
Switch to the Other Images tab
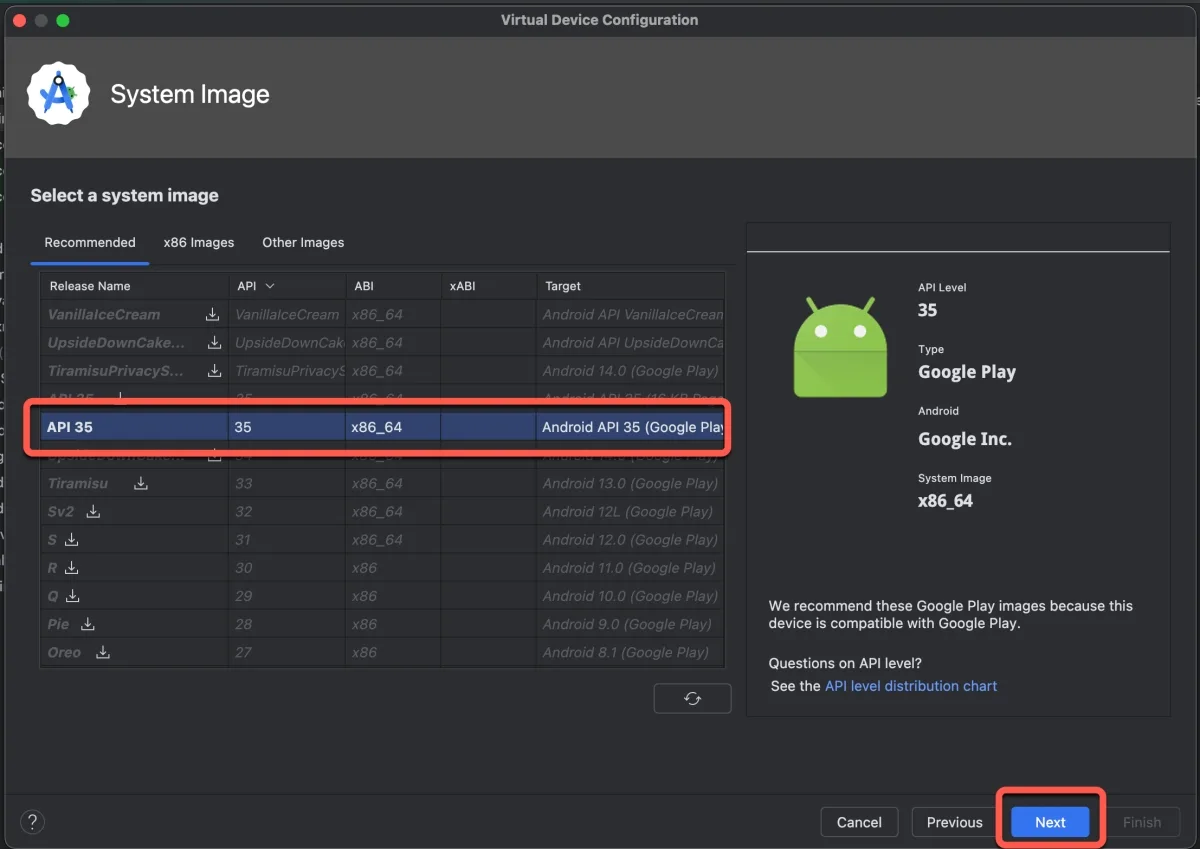tap(303, 242)
